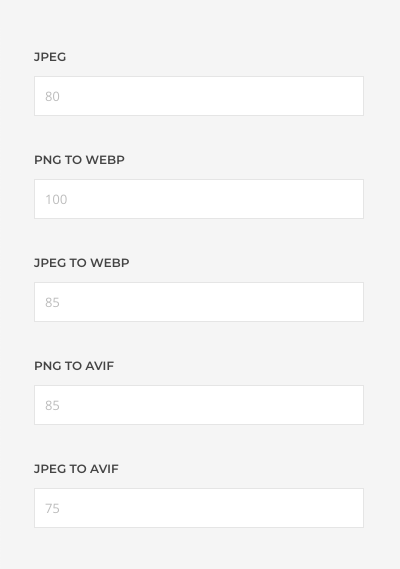Image resolution: width=400 pixels, height=569 pixels.
Task: Click the 85 placeholder under JPEG TO WEBP
Action: coord(52,303)
